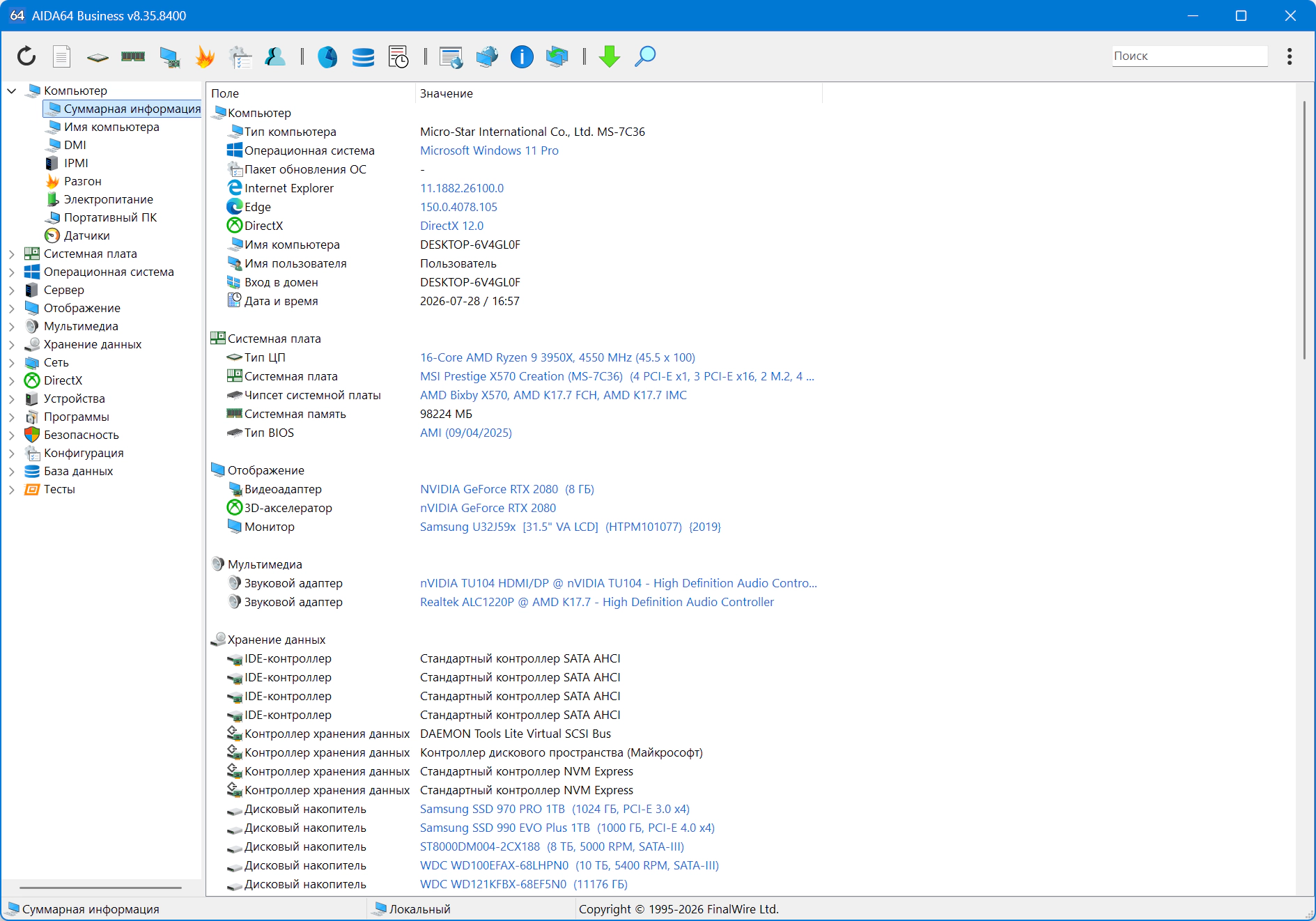1316x921 pixels.
Task: Click the monitor with green arrow icon
Action: pyautogui.click(x=557, y=56)
